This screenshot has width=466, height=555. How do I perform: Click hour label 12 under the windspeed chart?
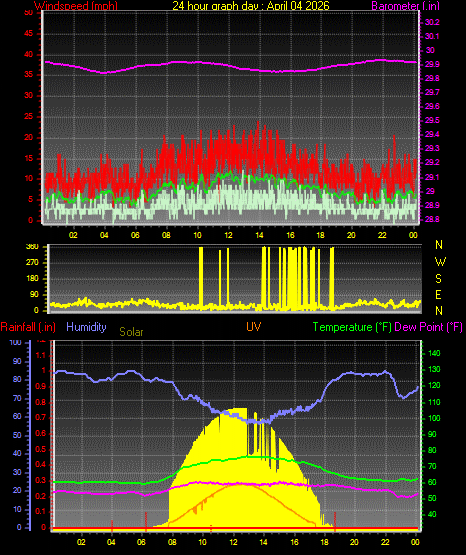229,235
